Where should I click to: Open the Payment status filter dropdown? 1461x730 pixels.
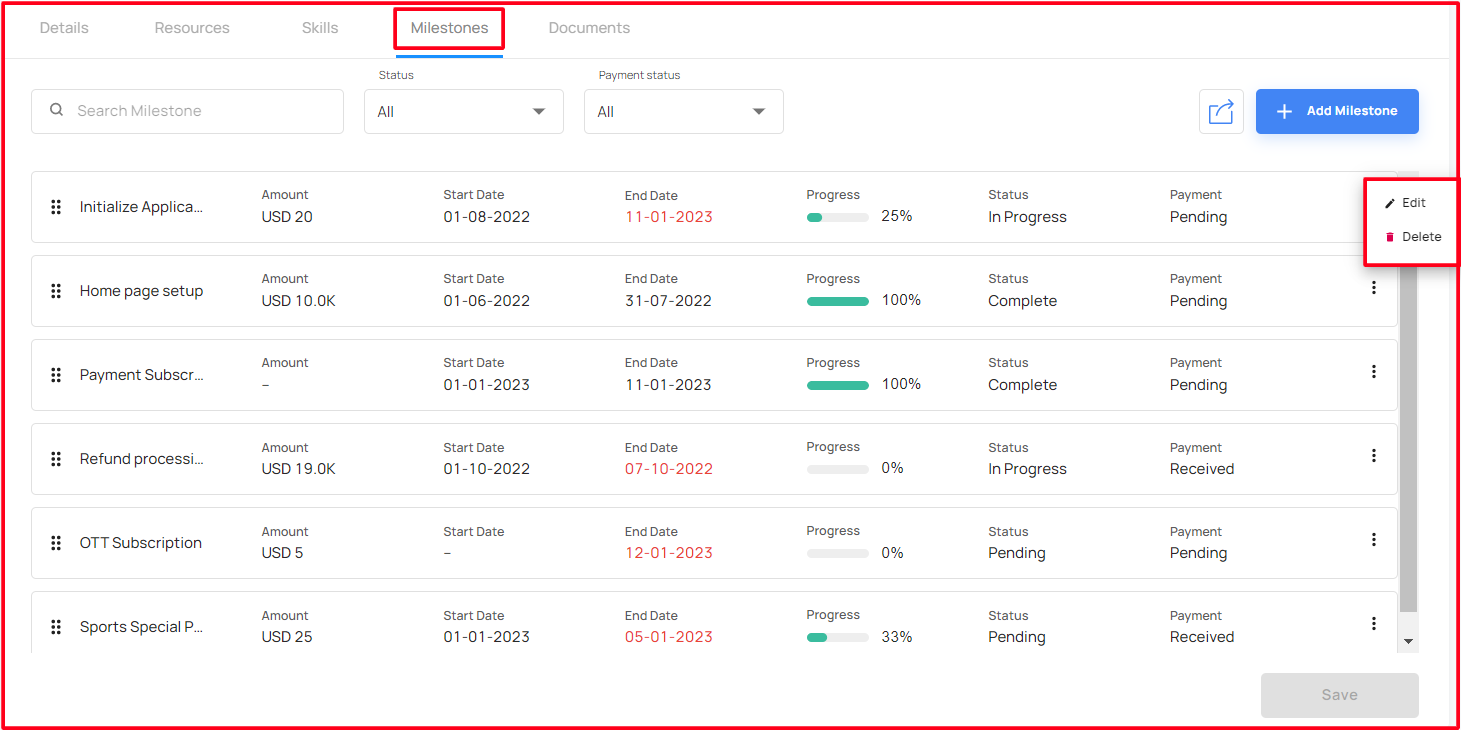684,112
